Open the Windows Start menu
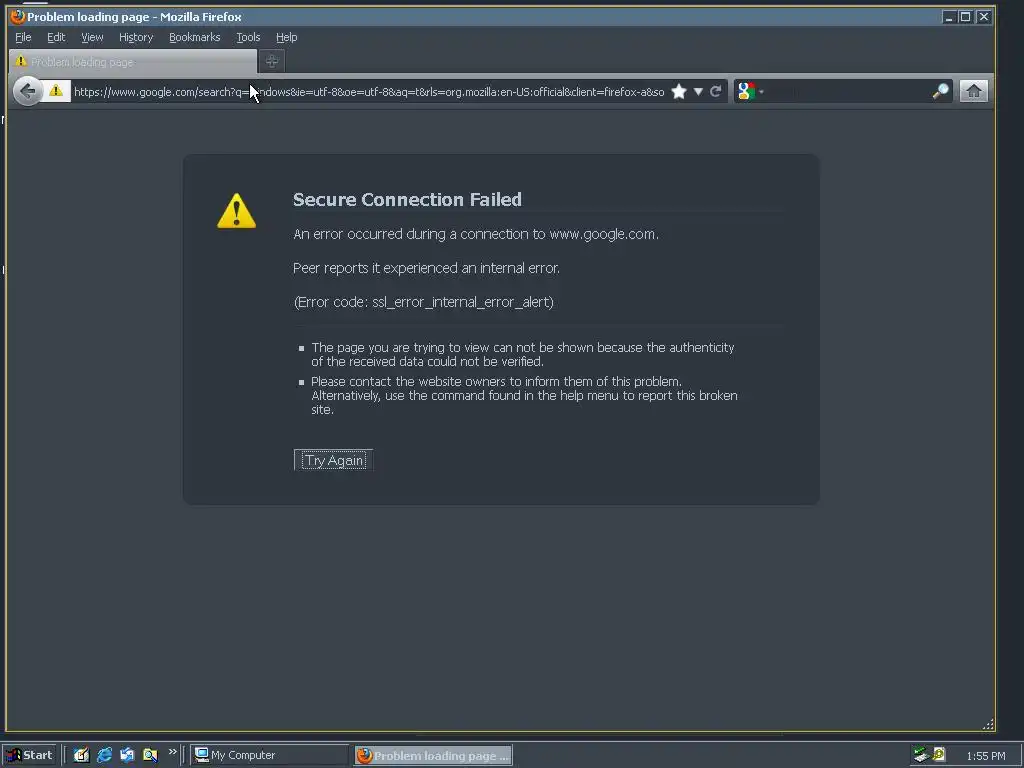The height and width of the screenshot is (768, 1024). coord(30,755)
